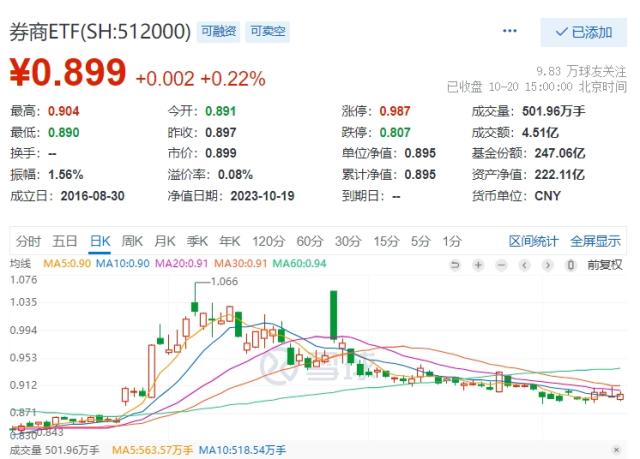Click the 成立日 date 2016-08-30
Screen dimensions: 640x459
[93, 196]
